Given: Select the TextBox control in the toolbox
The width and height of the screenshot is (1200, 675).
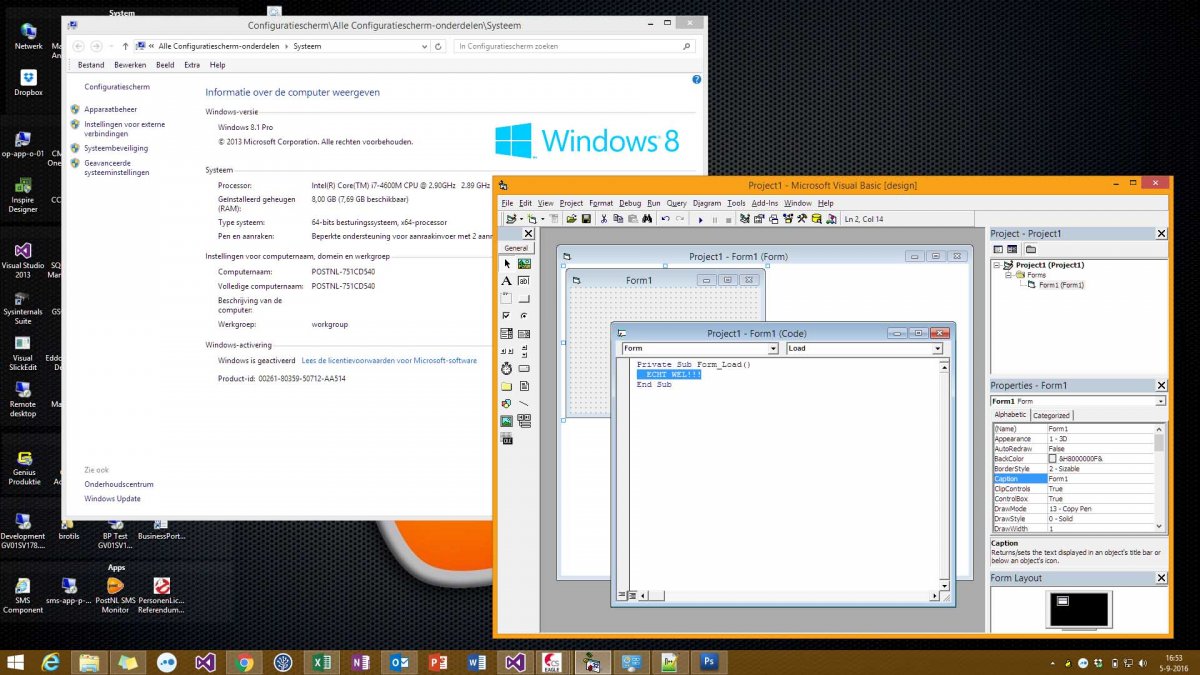Looking at the screenshot, I should pyautogui.click(x=524, y=281).
